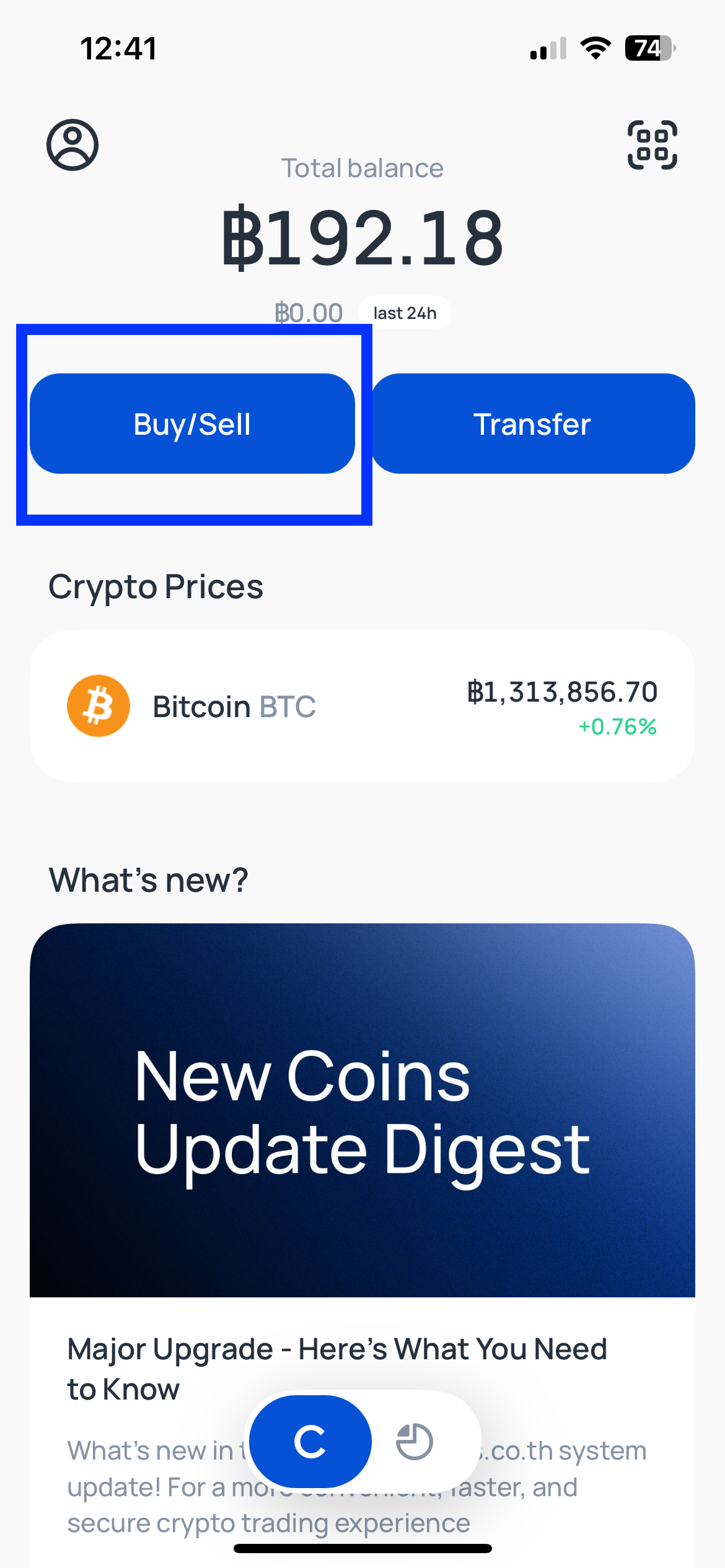Tap the QR code scanner icon

pos(652,145)
